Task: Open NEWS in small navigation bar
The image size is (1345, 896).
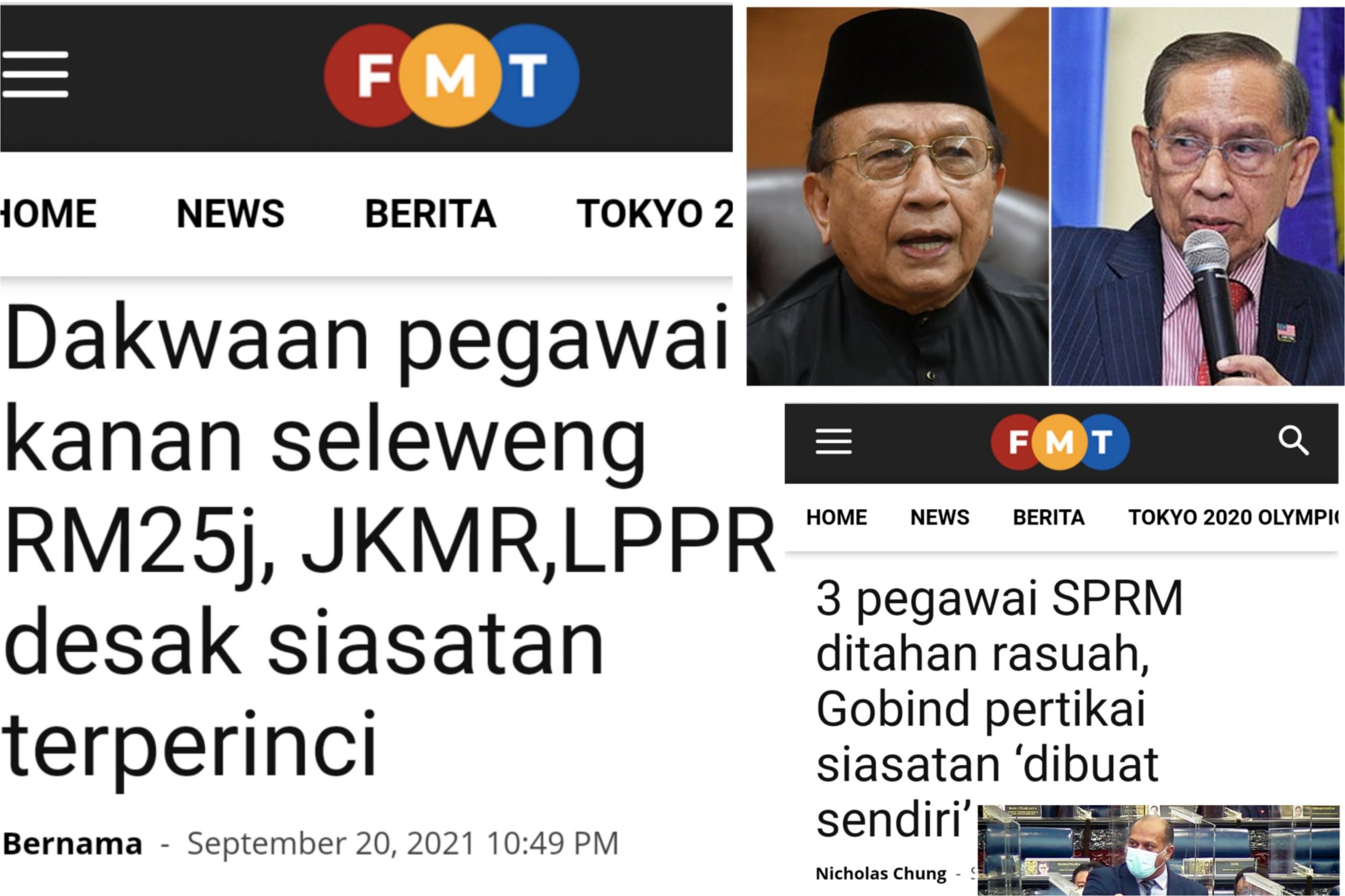Action: point(940,517)
